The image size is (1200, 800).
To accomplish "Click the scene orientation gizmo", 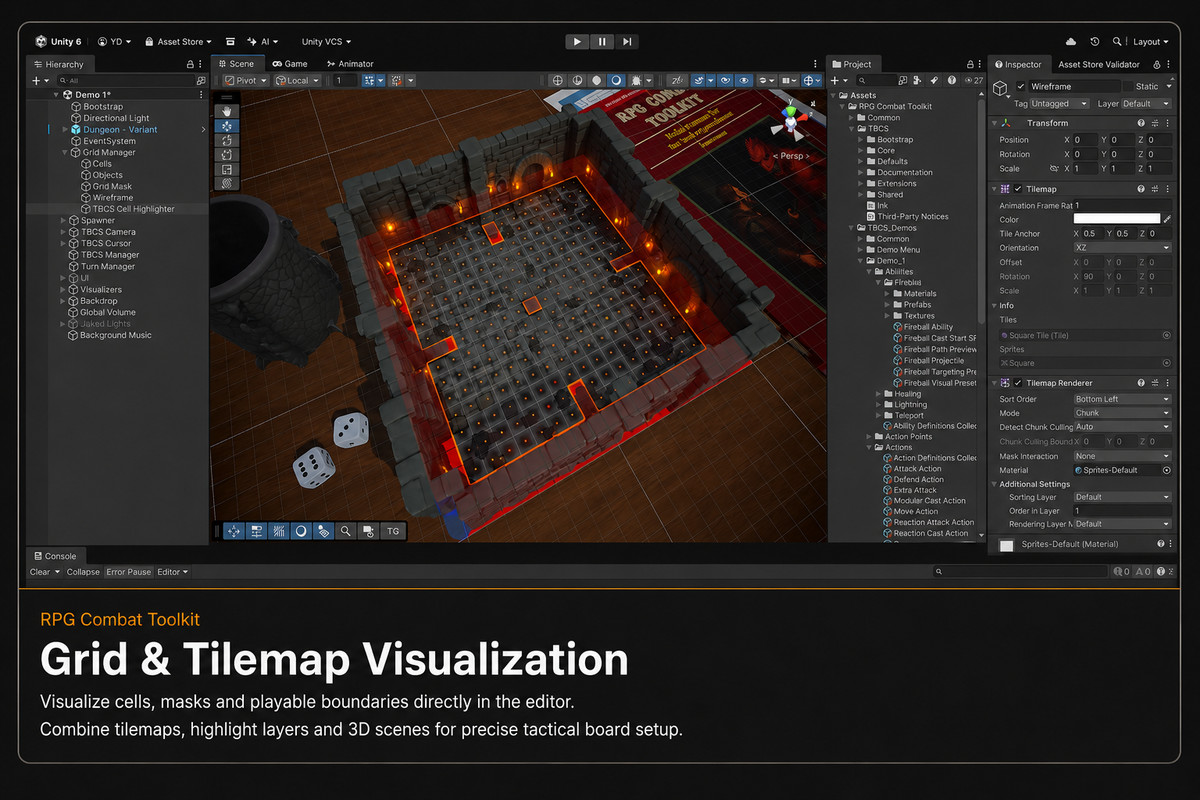I will (x=791, y=120).
